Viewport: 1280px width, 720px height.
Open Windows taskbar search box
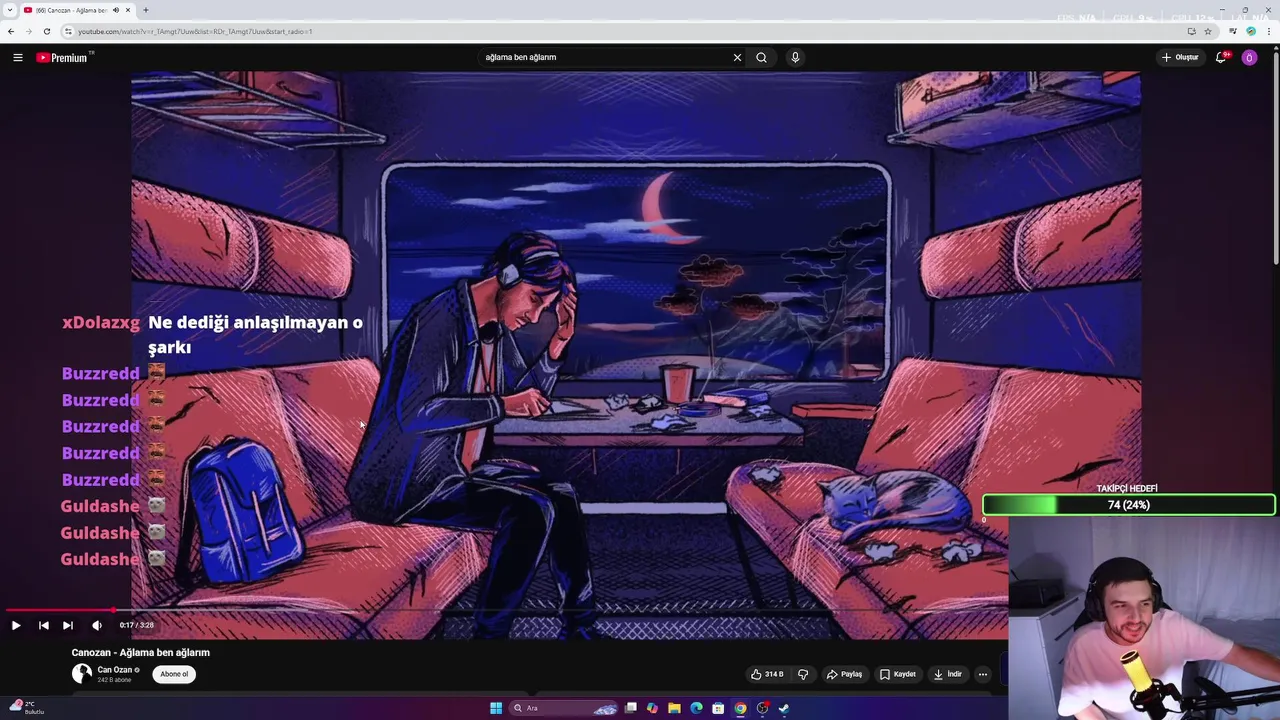[564, 708]
